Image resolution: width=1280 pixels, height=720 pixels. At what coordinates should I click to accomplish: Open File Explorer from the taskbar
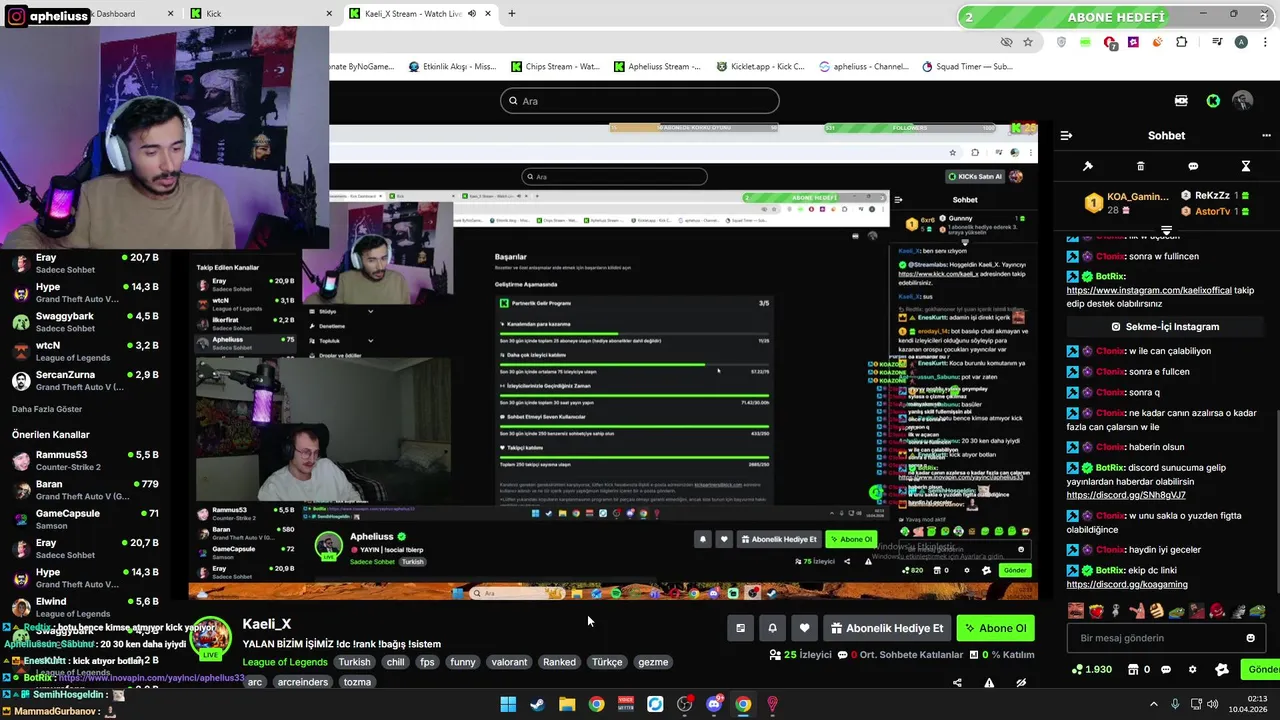tap(567, 704)
